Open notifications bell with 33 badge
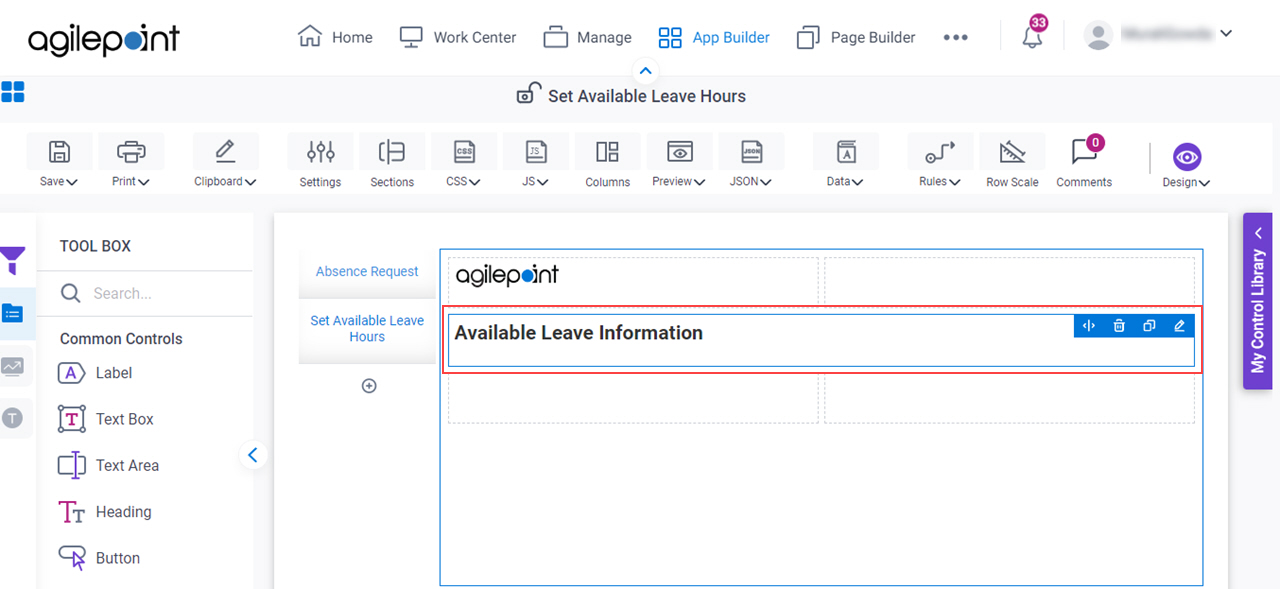 (1033, 35)
